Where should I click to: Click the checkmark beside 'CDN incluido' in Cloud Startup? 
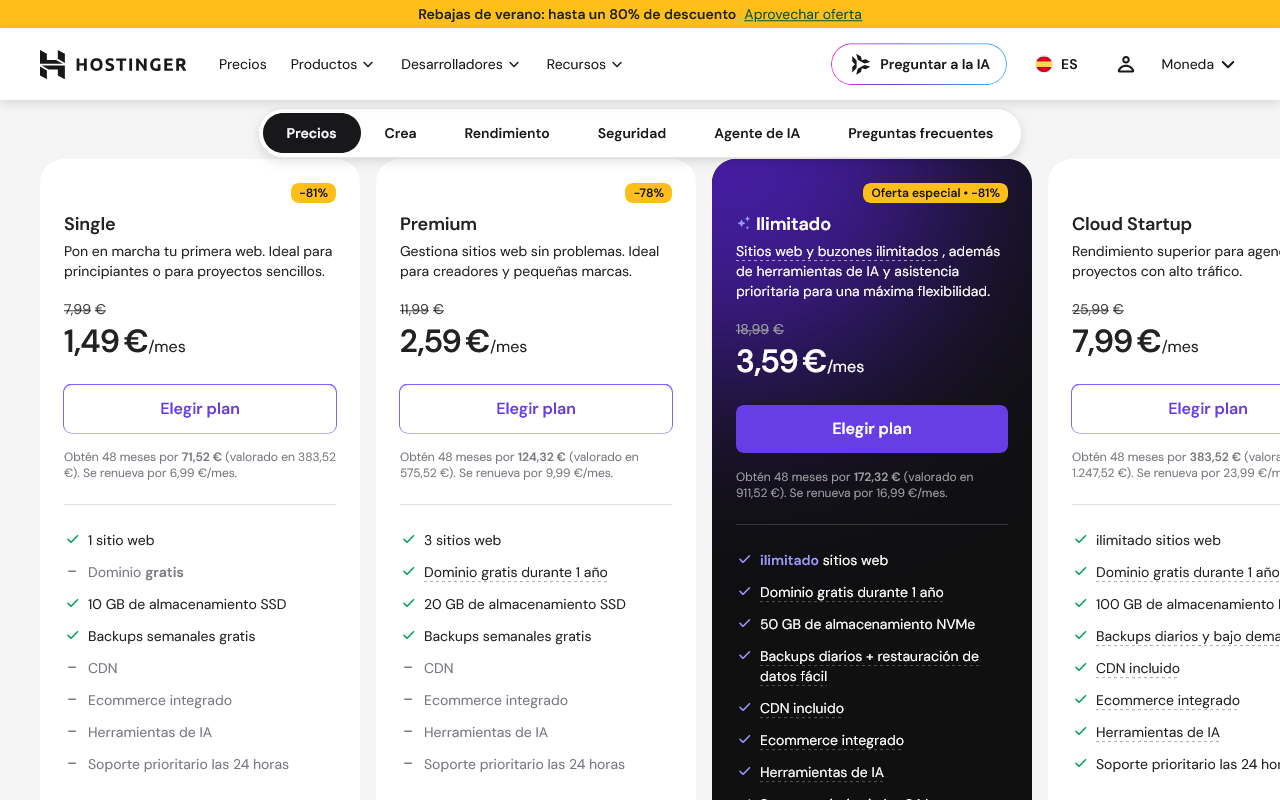tap(1080, 668)
